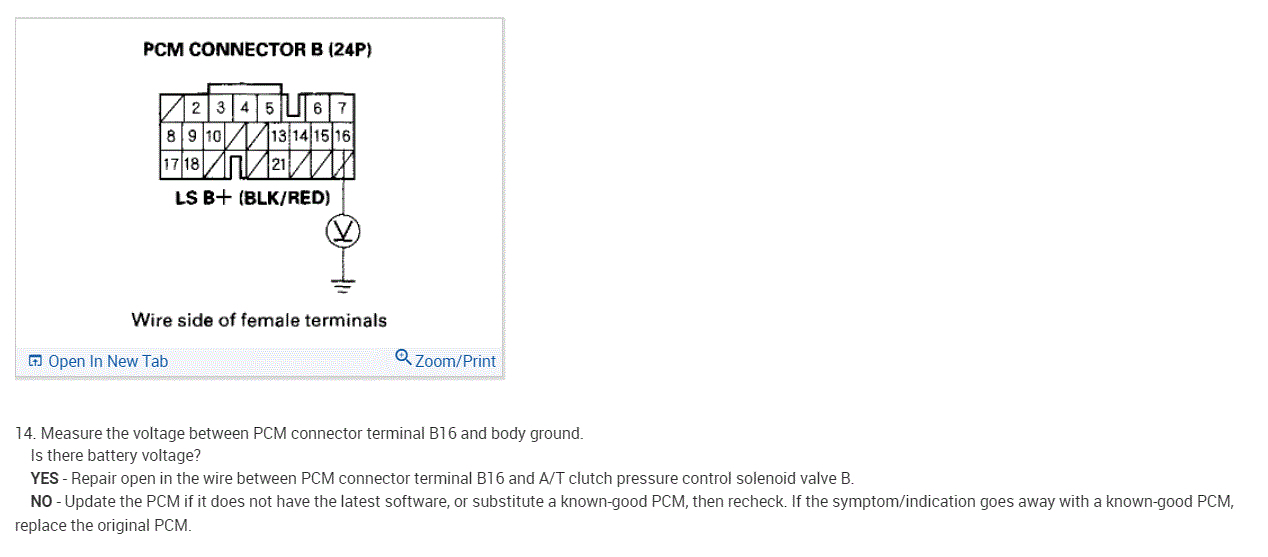This screenshot has width=1268, height=557.
Task: Click the PCM CONNECTOR B (24P) title
Action: tap(257, 49)
